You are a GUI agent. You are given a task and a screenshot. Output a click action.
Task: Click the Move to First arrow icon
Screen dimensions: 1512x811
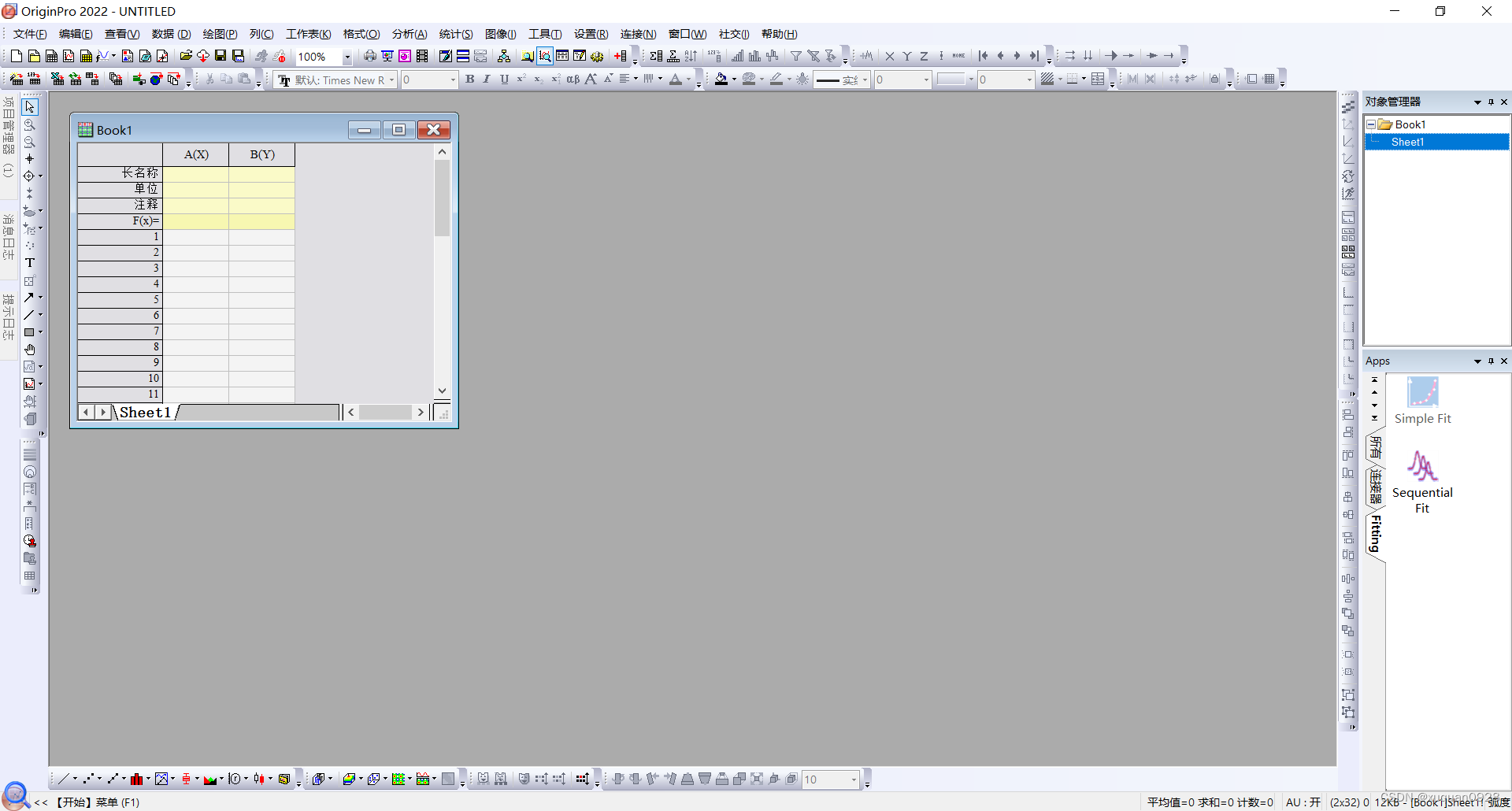983,56
